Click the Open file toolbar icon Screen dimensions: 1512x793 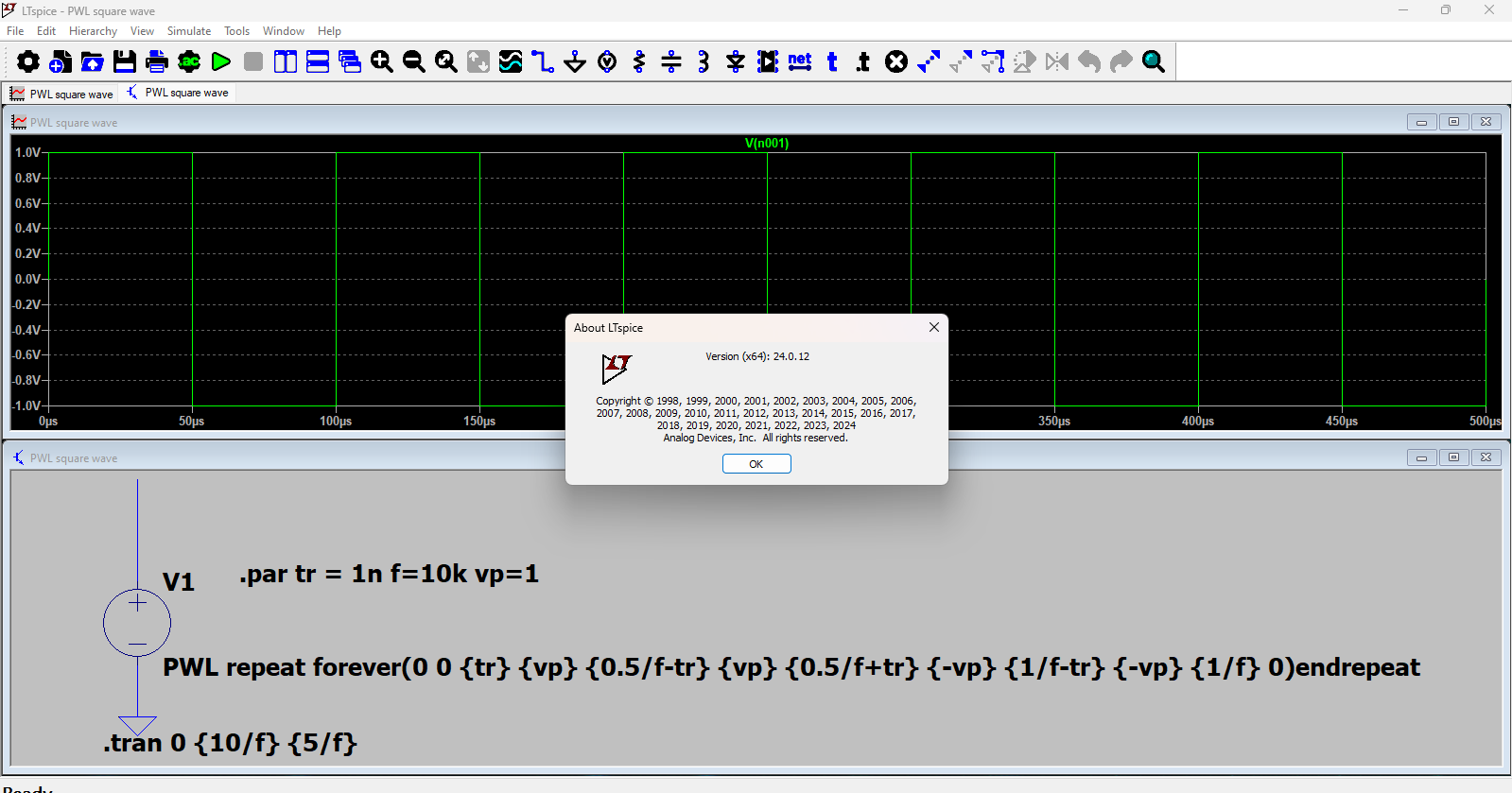point(93,61)
